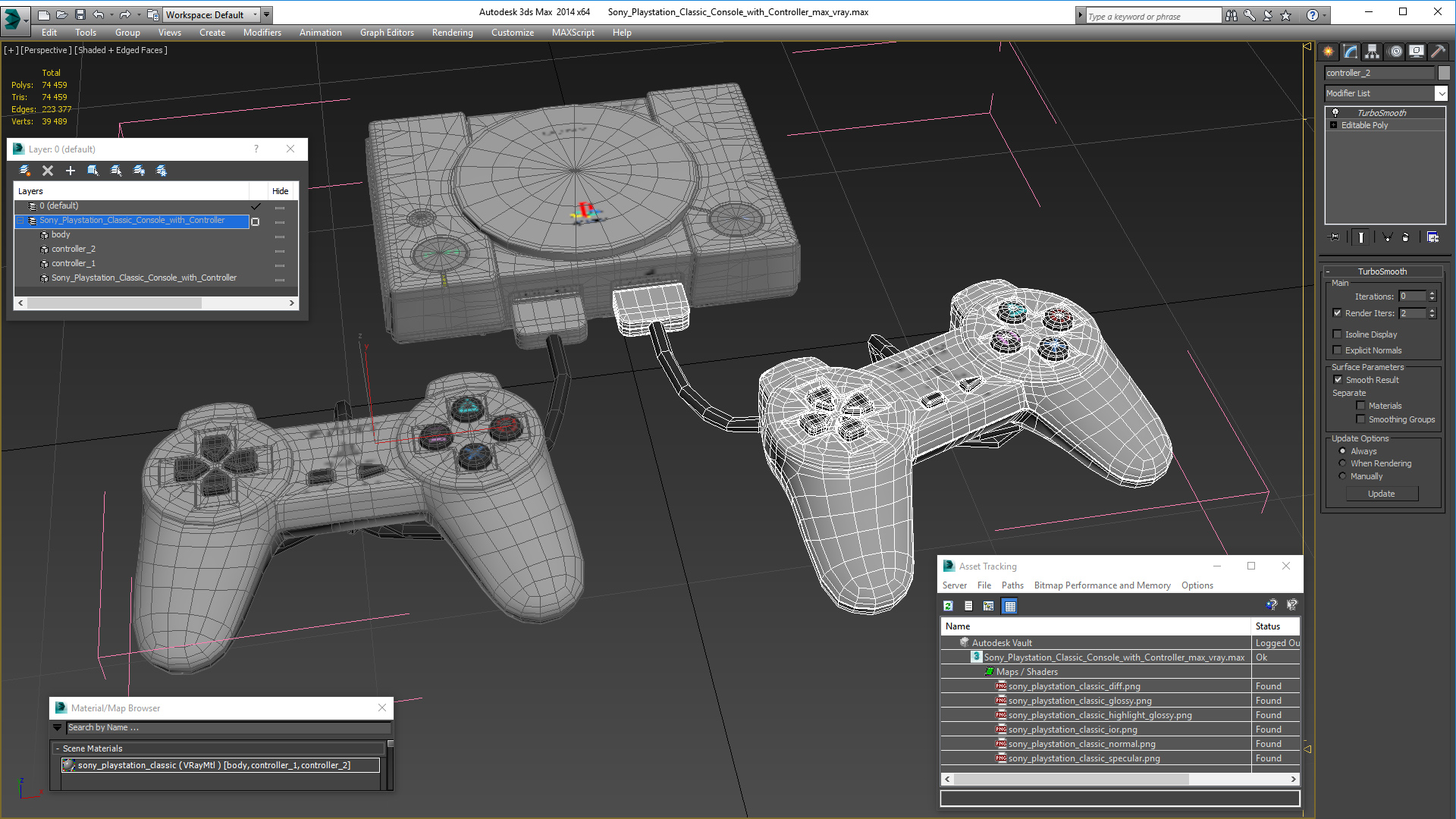Viewport: 1456px width, 819px height.
Task: Enable Isoline Display checkbox
Action: tap(1337, 334)
